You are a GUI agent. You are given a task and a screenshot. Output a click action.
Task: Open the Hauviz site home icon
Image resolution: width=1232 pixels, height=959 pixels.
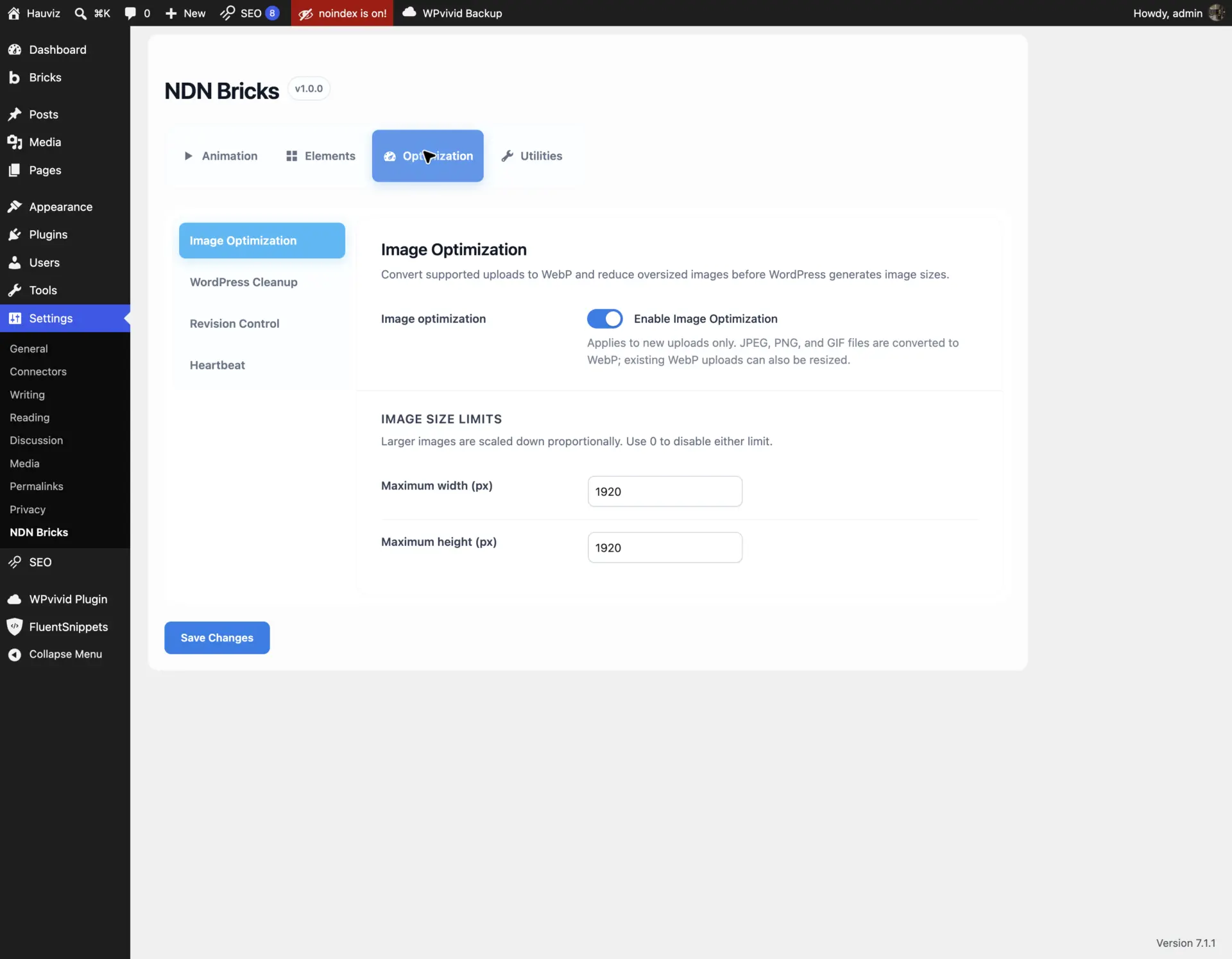tap(13, 13)
